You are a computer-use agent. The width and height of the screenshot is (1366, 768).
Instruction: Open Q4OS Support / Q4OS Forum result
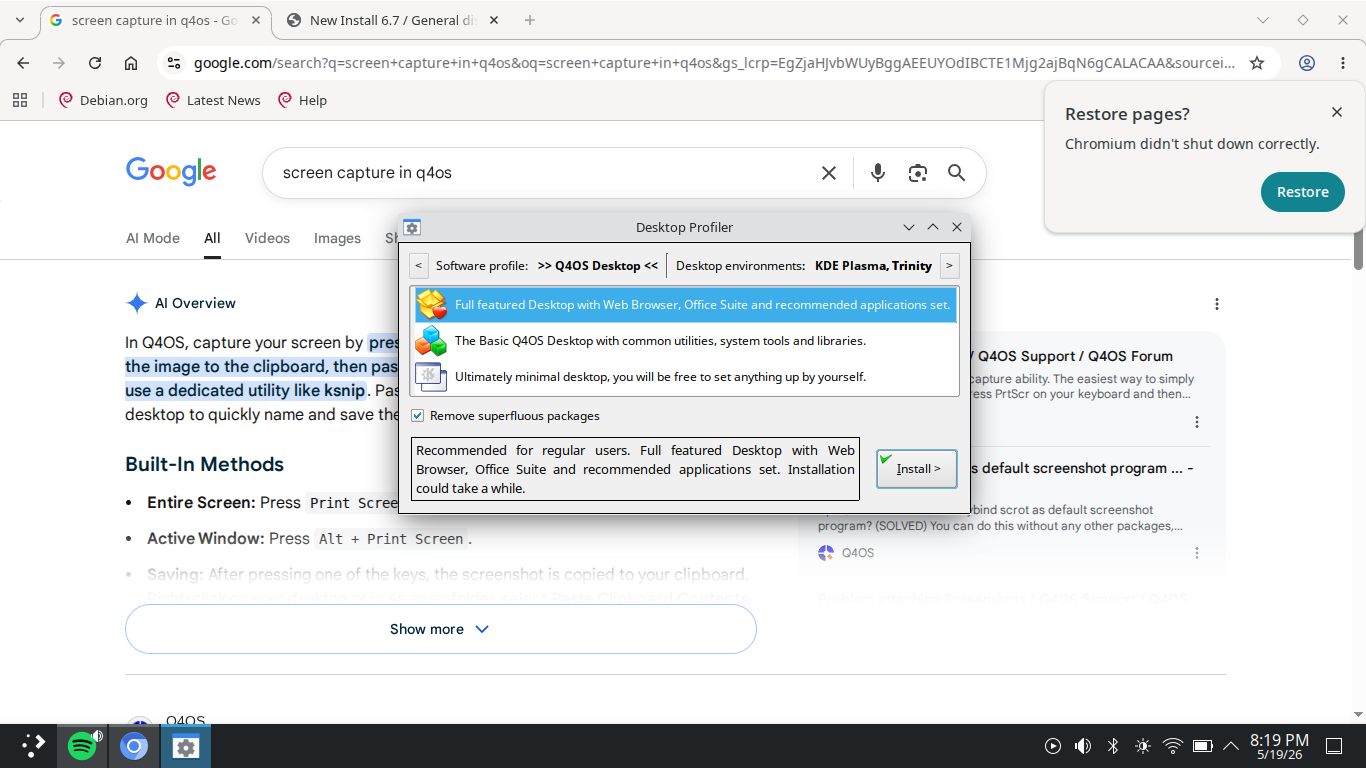point(1074,356)
